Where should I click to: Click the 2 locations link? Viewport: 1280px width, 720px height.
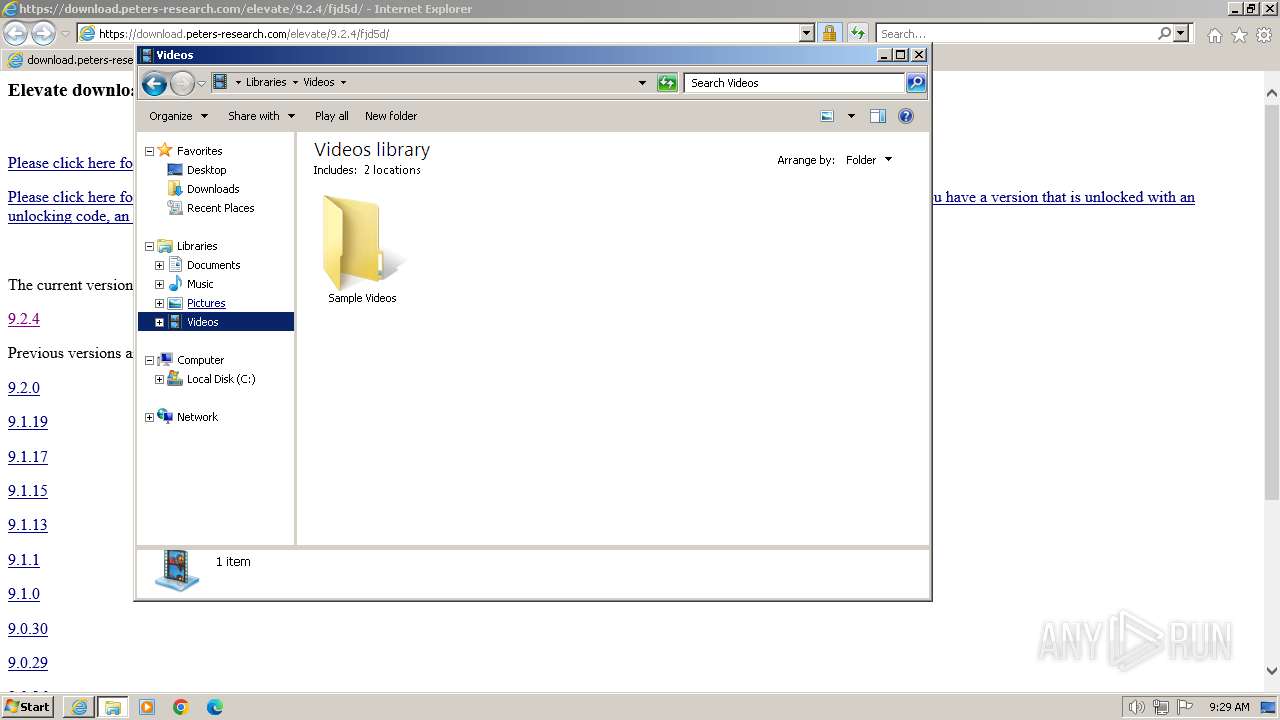pos(392,170)
